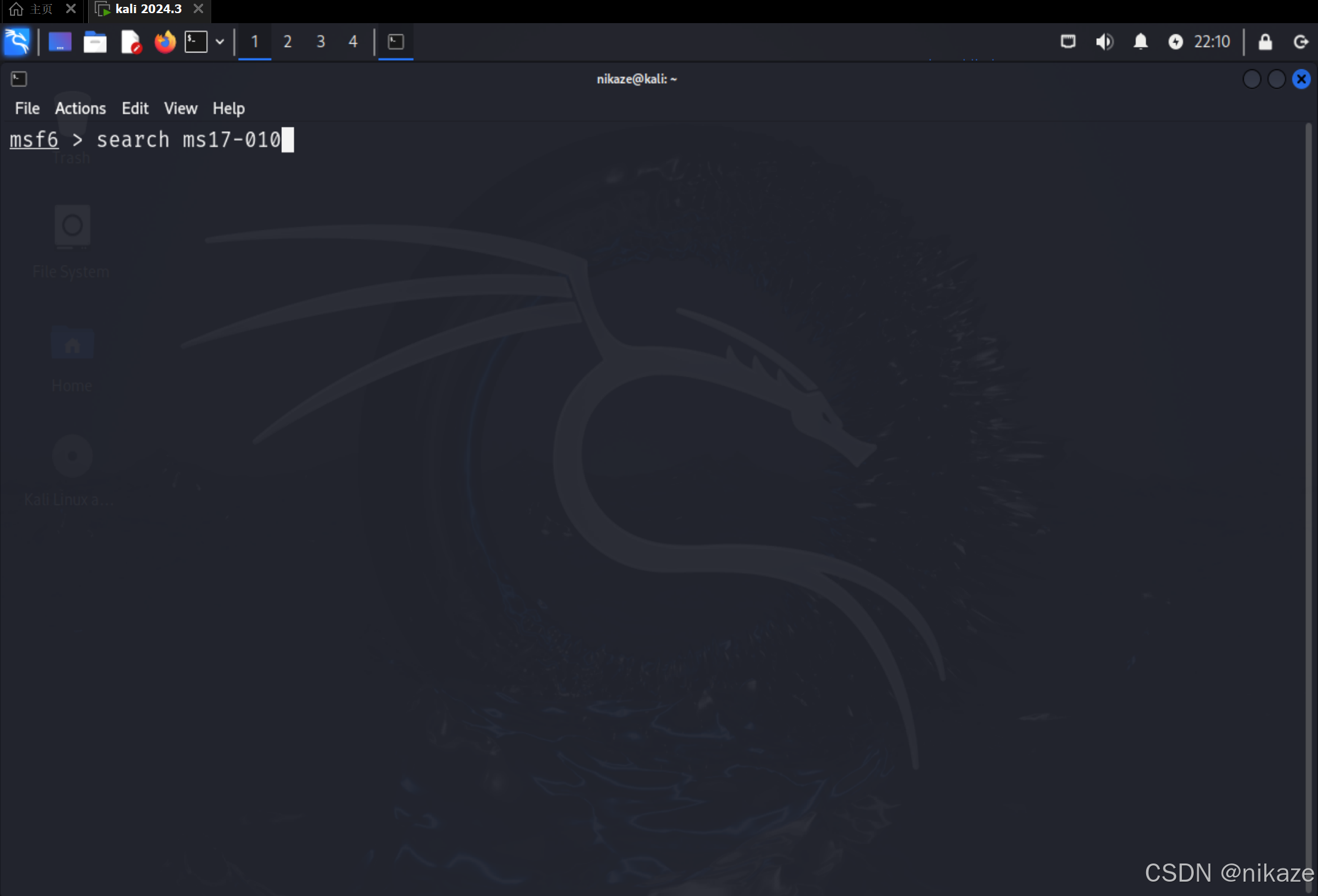The height and width of the screenshot is (896, 1318).
Task: Open the network connection tray icon
Action: [x=1068, y=42]
